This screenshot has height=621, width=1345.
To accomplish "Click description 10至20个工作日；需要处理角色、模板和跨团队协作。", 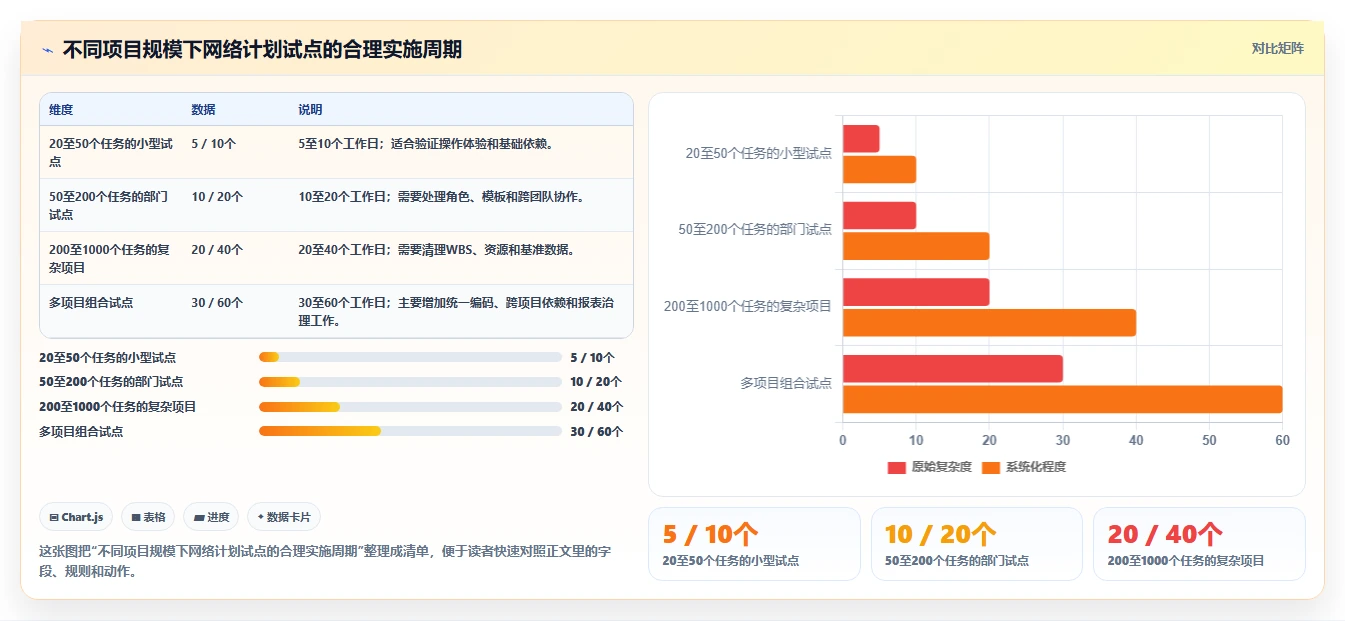I will point(441,196).
